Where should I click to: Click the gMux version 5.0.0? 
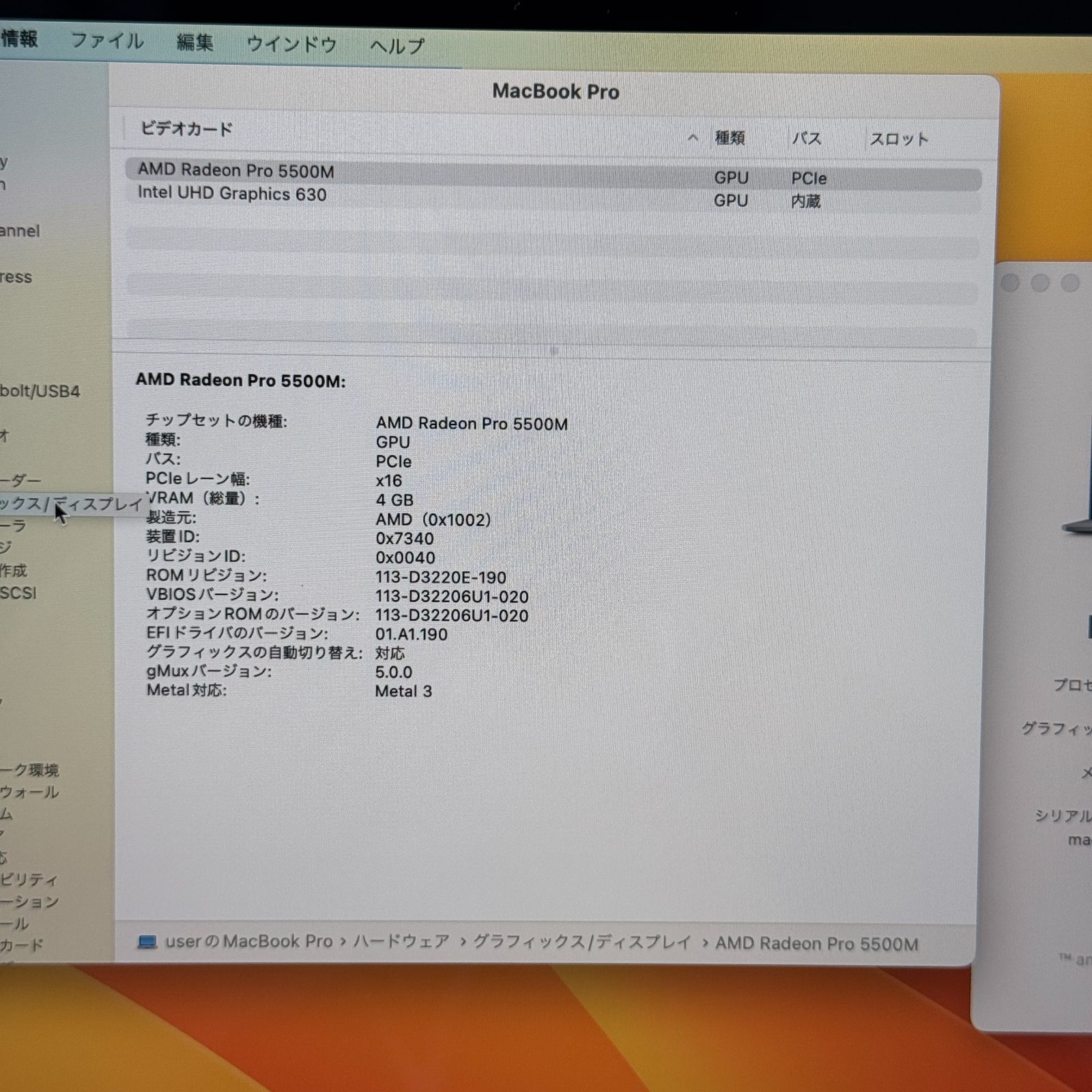click(x=394, y=672)
